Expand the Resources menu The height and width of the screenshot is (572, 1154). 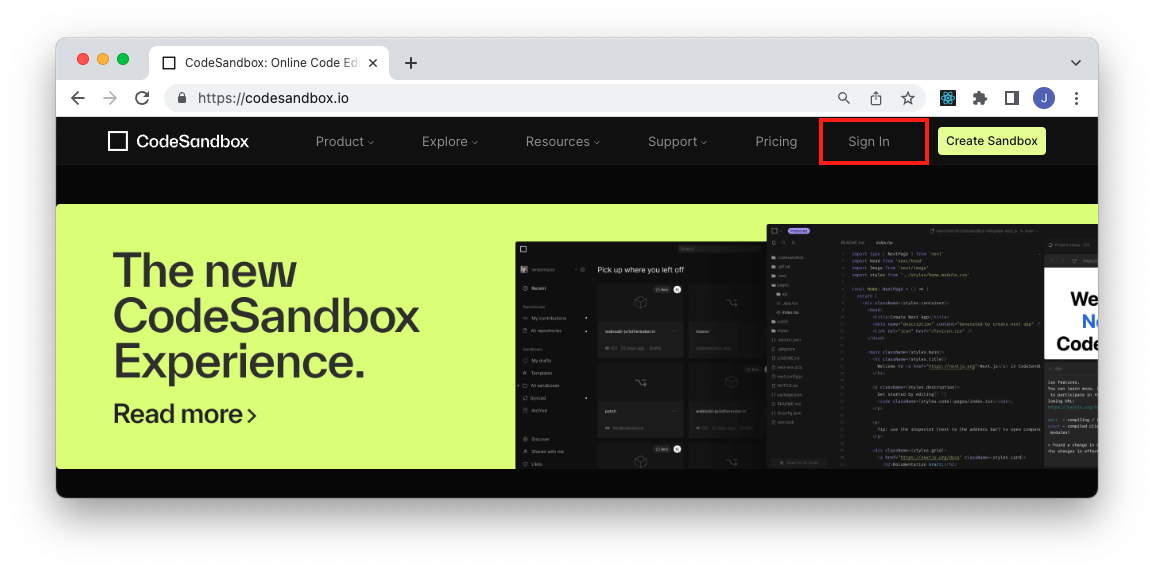click(x=562, y=141)
